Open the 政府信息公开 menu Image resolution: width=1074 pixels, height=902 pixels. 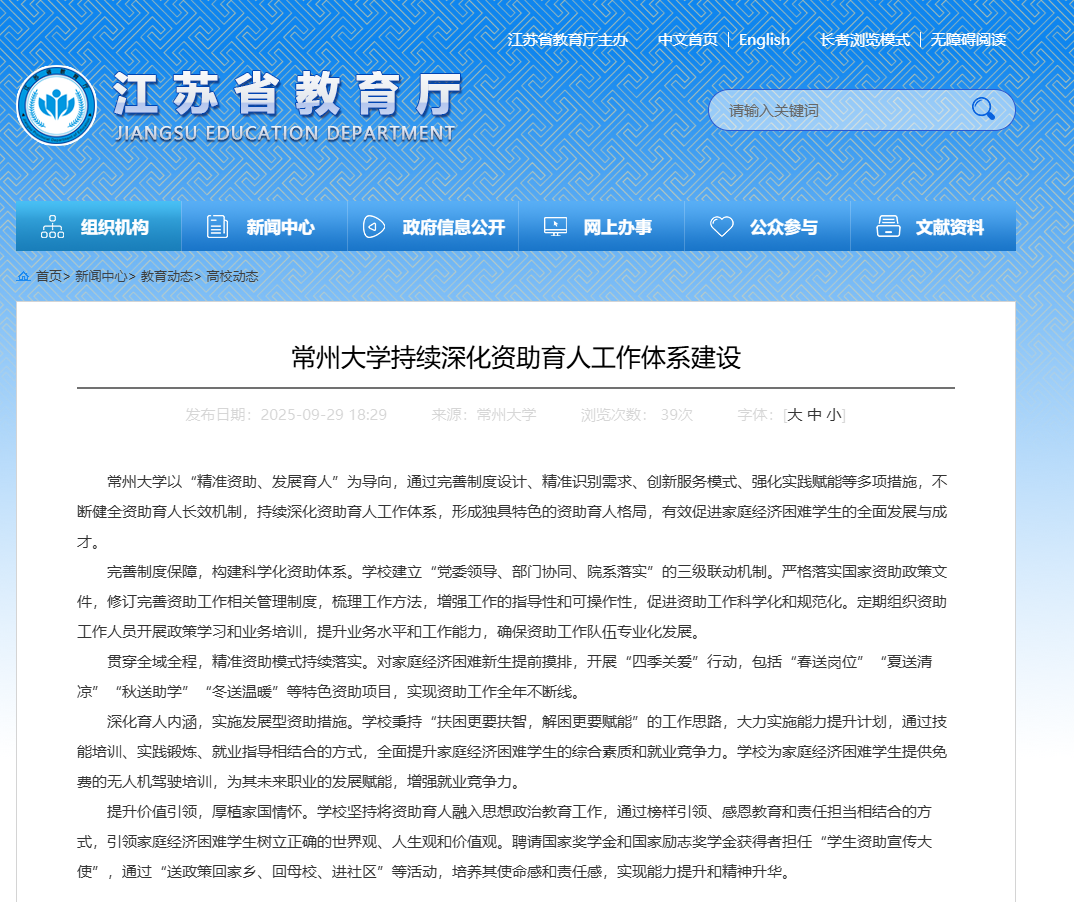pyautogui.click(x=453, y=228)
